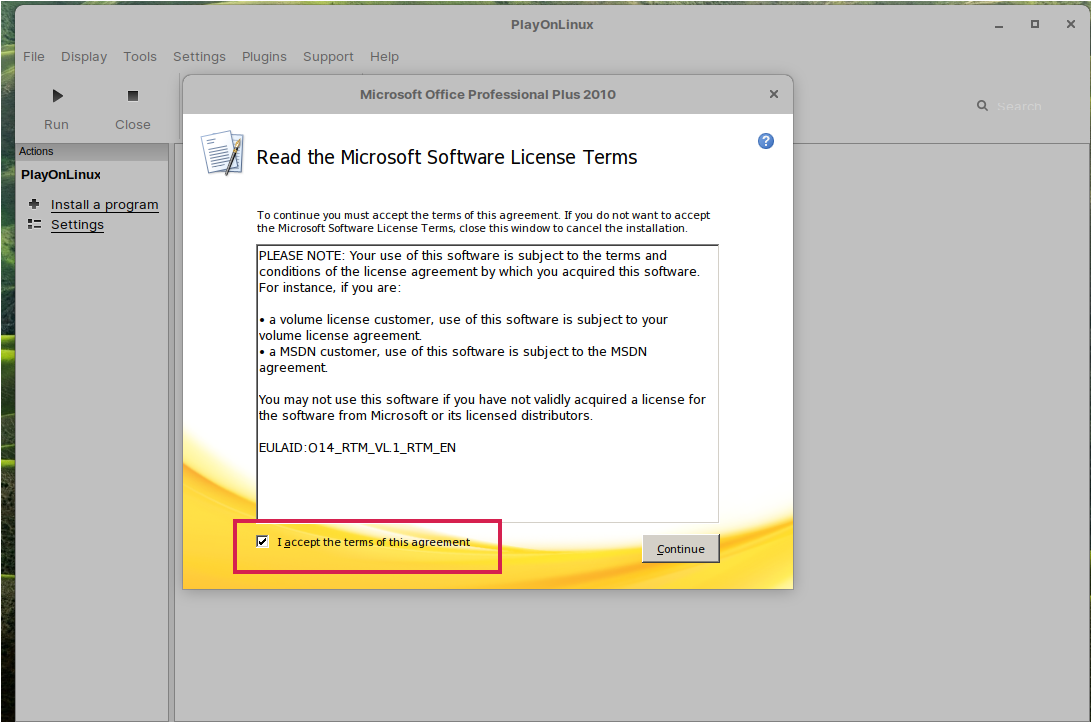This screenshot has height=722, width=1091.
Task: Click the list icon beside Settings link
Action: click(x=34, y=224)
